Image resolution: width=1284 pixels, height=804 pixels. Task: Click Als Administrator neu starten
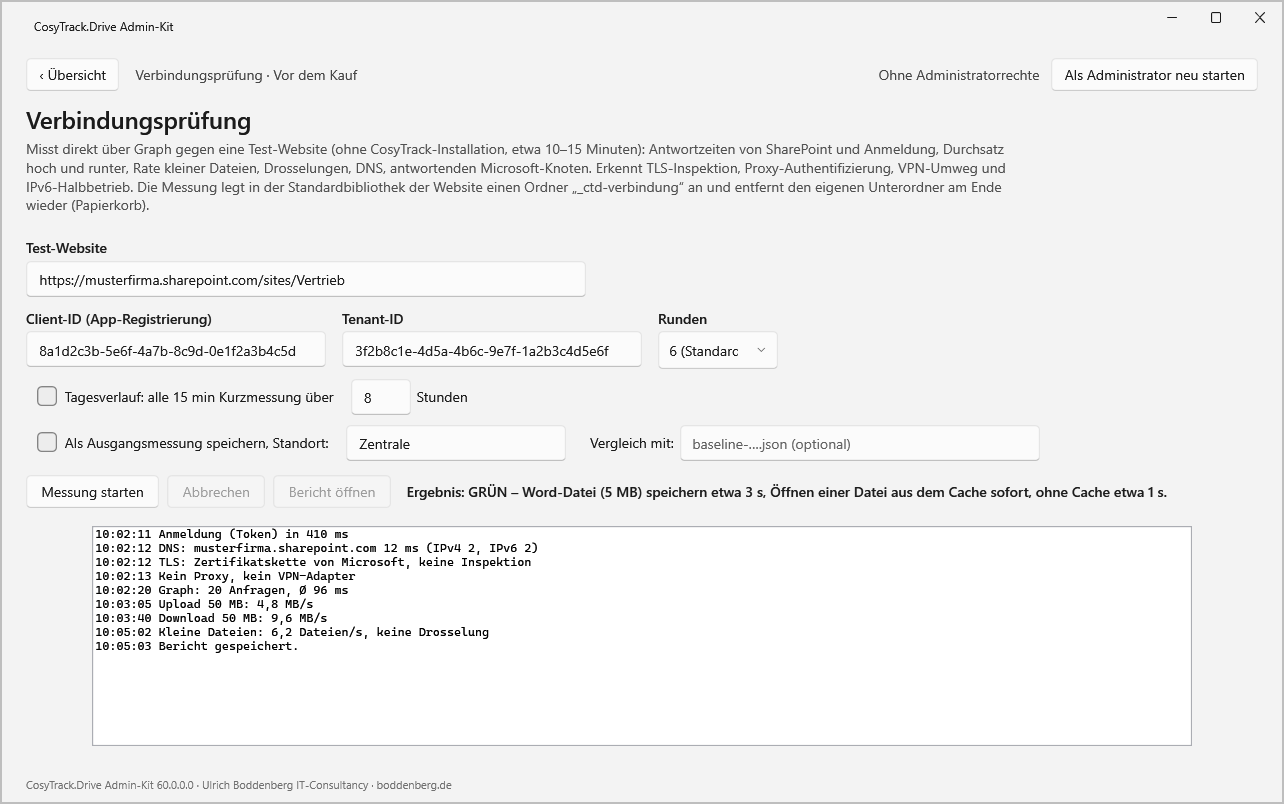(x=1154, y=75)
